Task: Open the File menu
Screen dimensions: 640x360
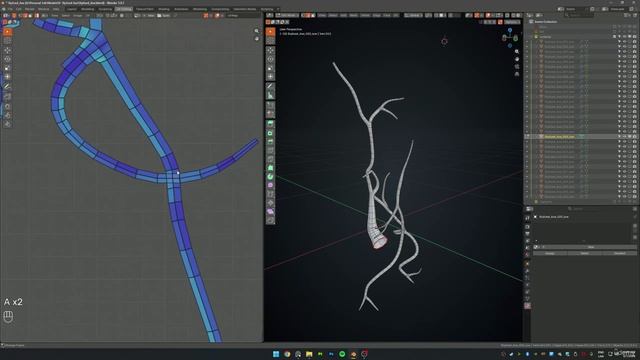Action: point(10,9)
